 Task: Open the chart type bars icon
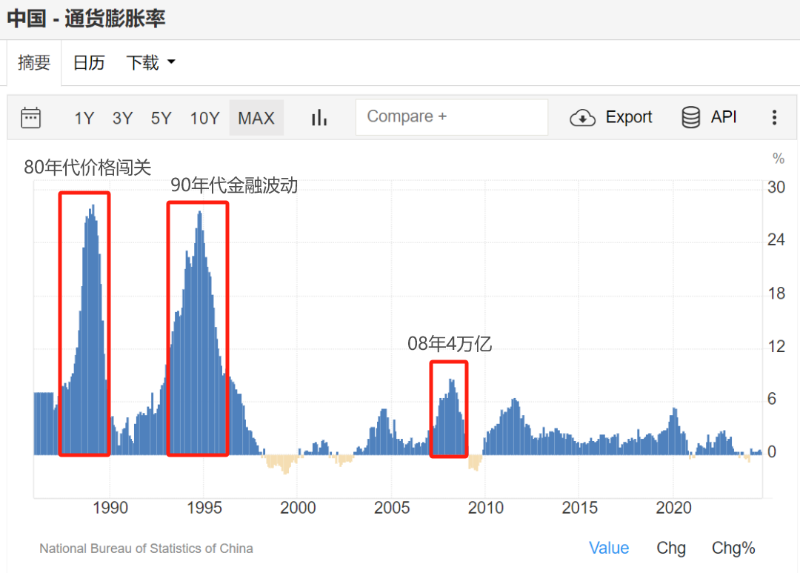click(x=319, y=118)
